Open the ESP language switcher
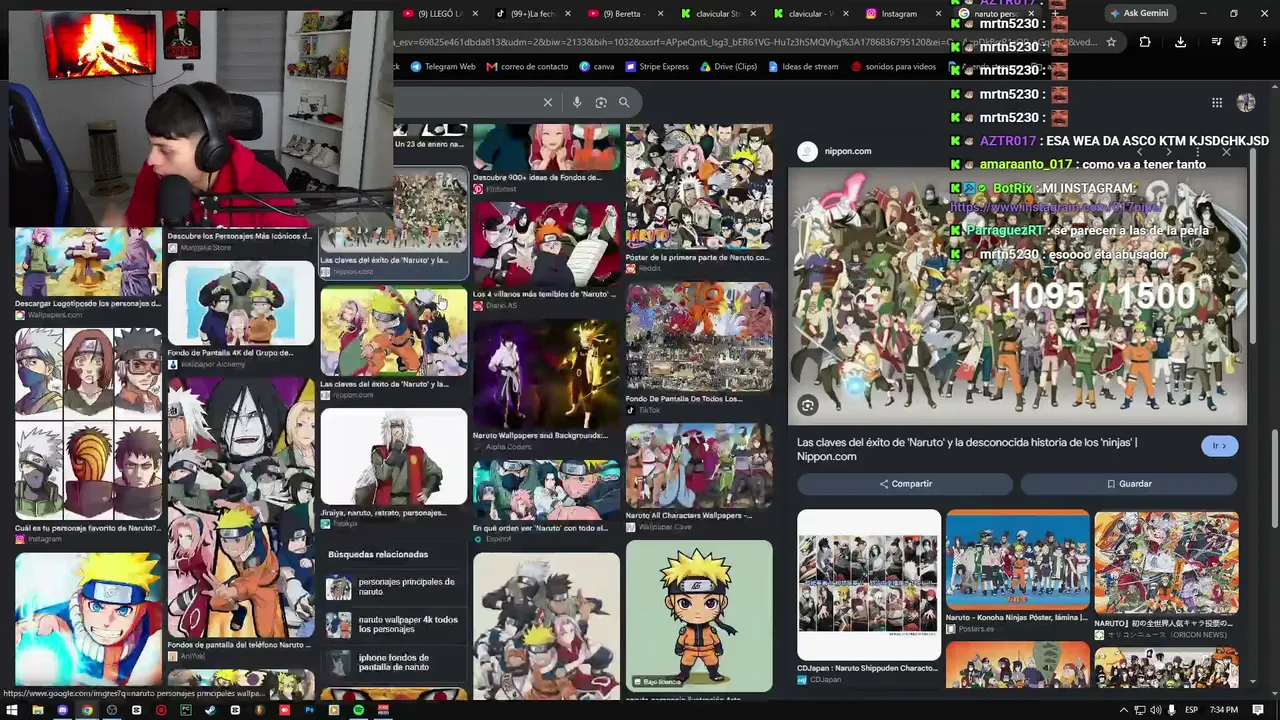 click(1193, 710)
